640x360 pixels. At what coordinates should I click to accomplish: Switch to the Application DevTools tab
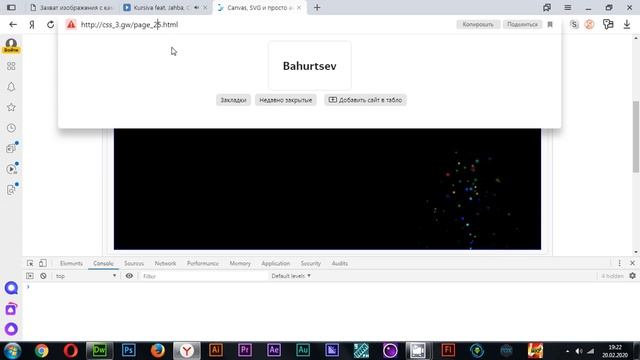tap(276, 264)
